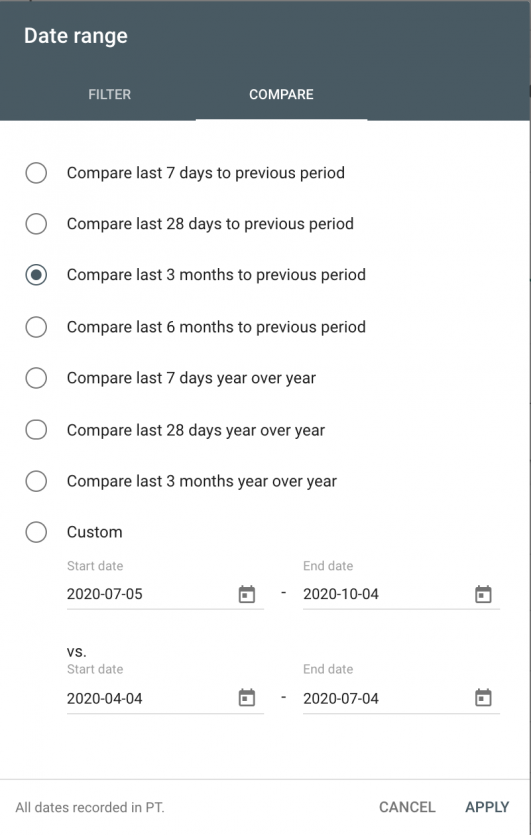The height and width of the screenshot is (835, 531).
Task: Open calendar icon for vs. end date
Action: 483,698
